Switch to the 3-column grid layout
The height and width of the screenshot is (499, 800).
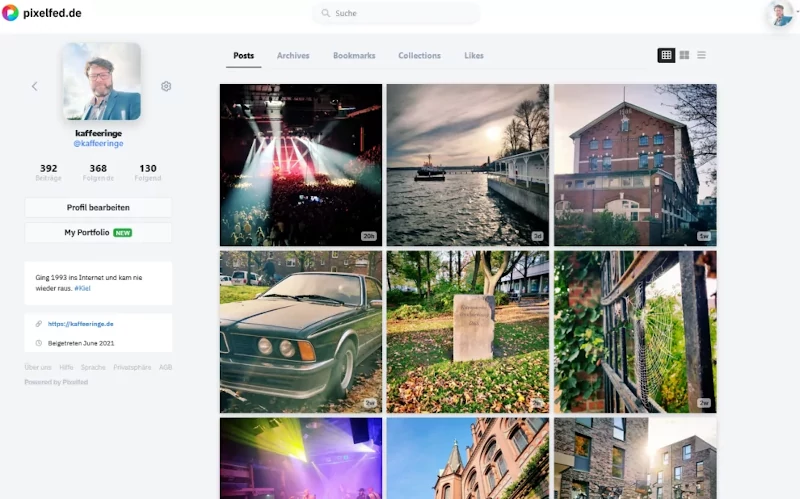[x=666, y=55]
